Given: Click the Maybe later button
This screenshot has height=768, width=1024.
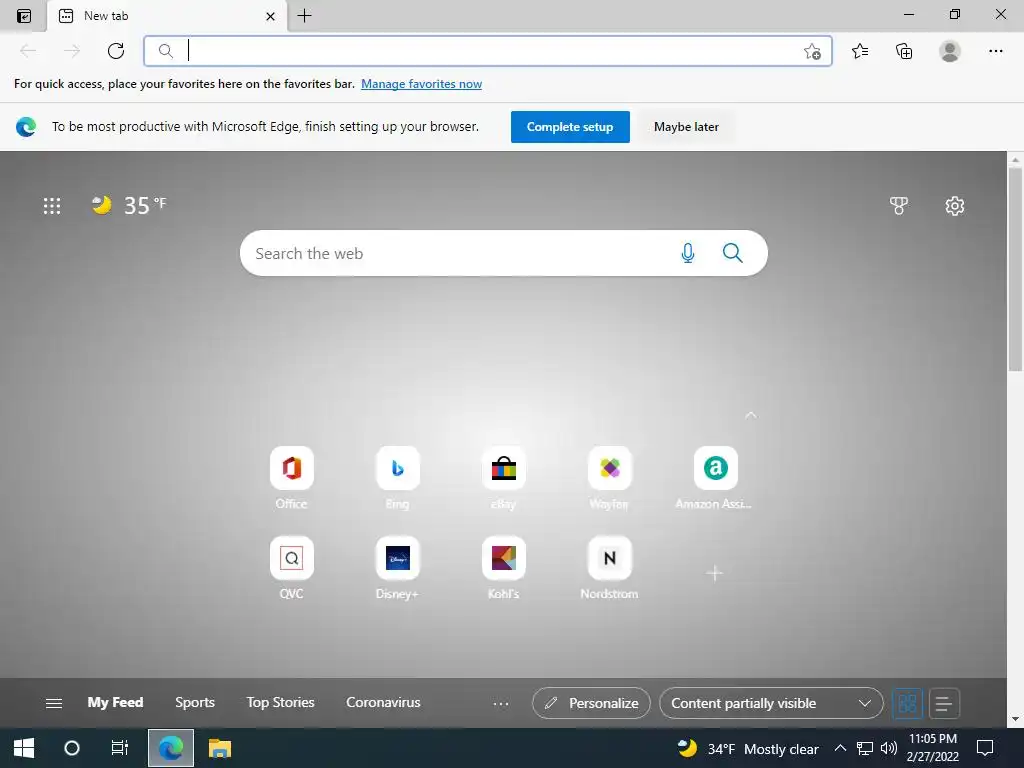Looking at the screenshot, I should (686, 127).
